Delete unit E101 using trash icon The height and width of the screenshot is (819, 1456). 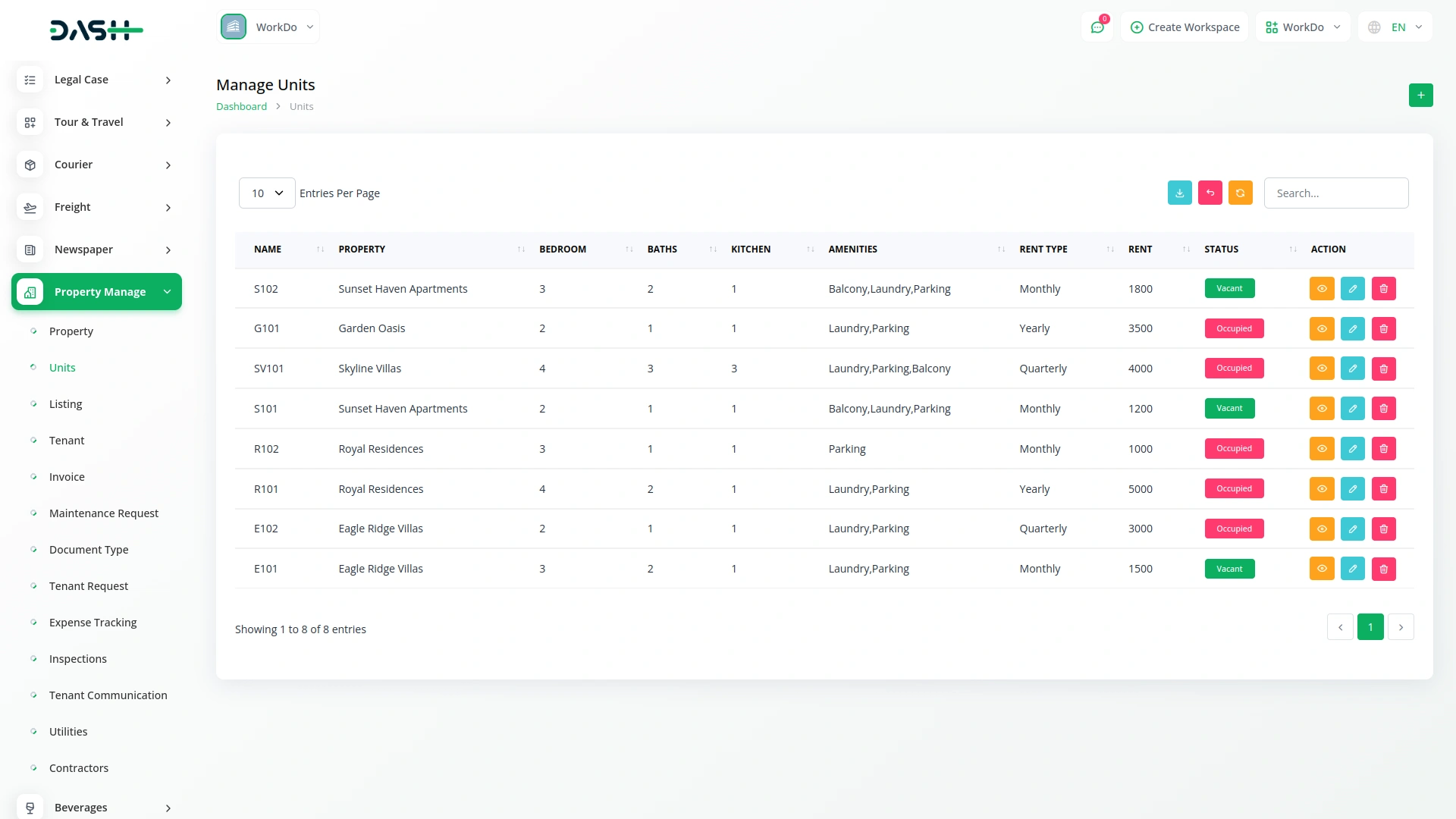(x=1383, y=569)
